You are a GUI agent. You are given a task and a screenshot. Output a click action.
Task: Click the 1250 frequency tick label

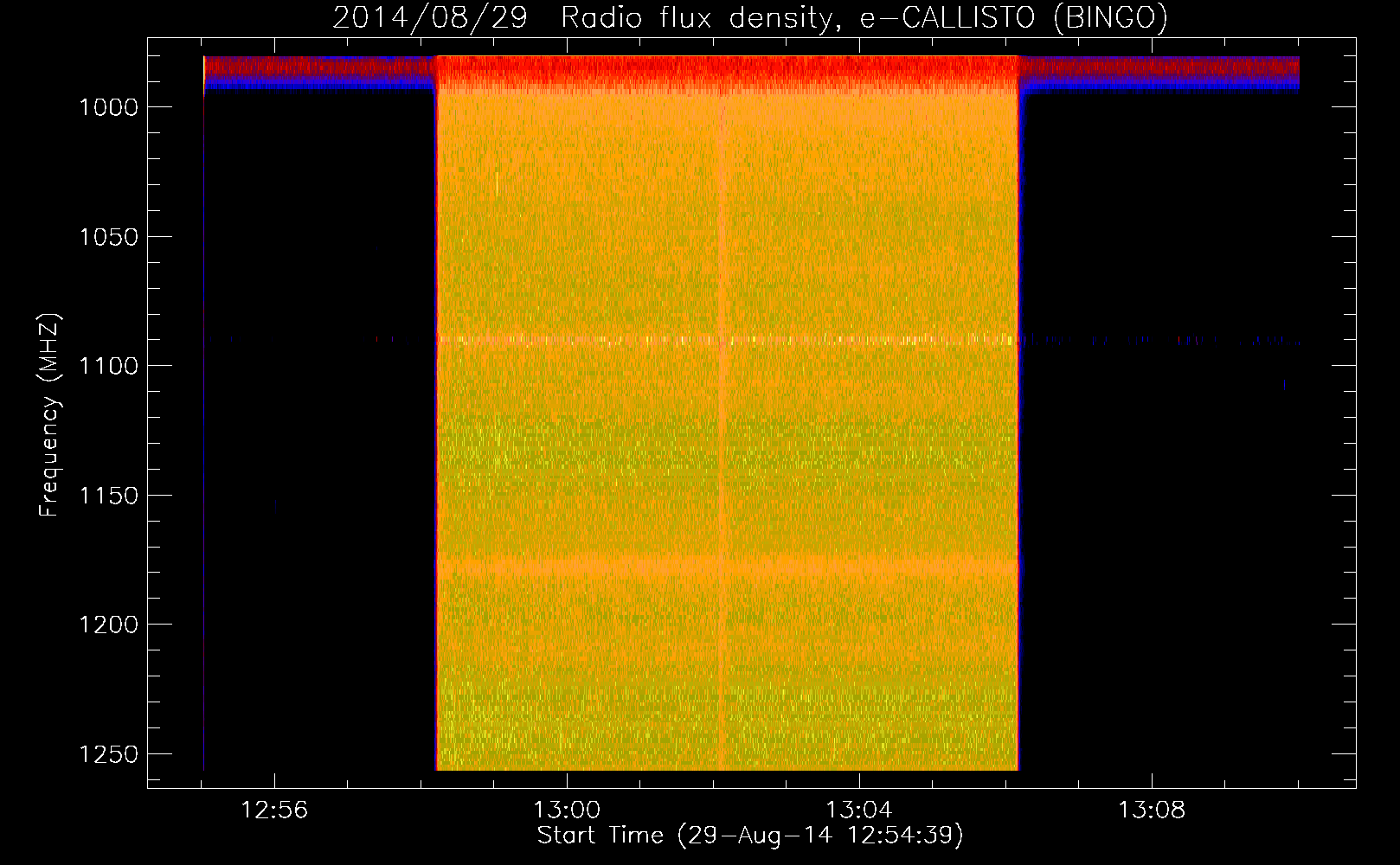point(108,754)
